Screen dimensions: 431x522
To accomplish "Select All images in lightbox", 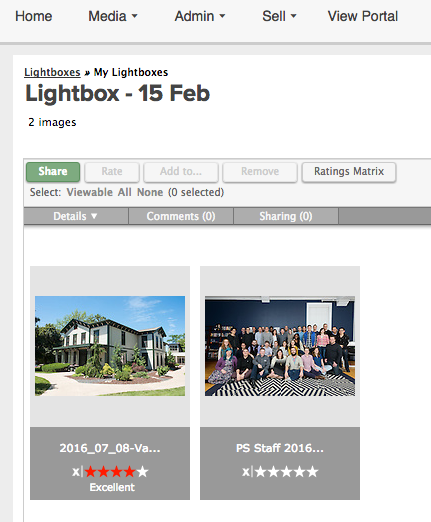I will coord(124,192).
